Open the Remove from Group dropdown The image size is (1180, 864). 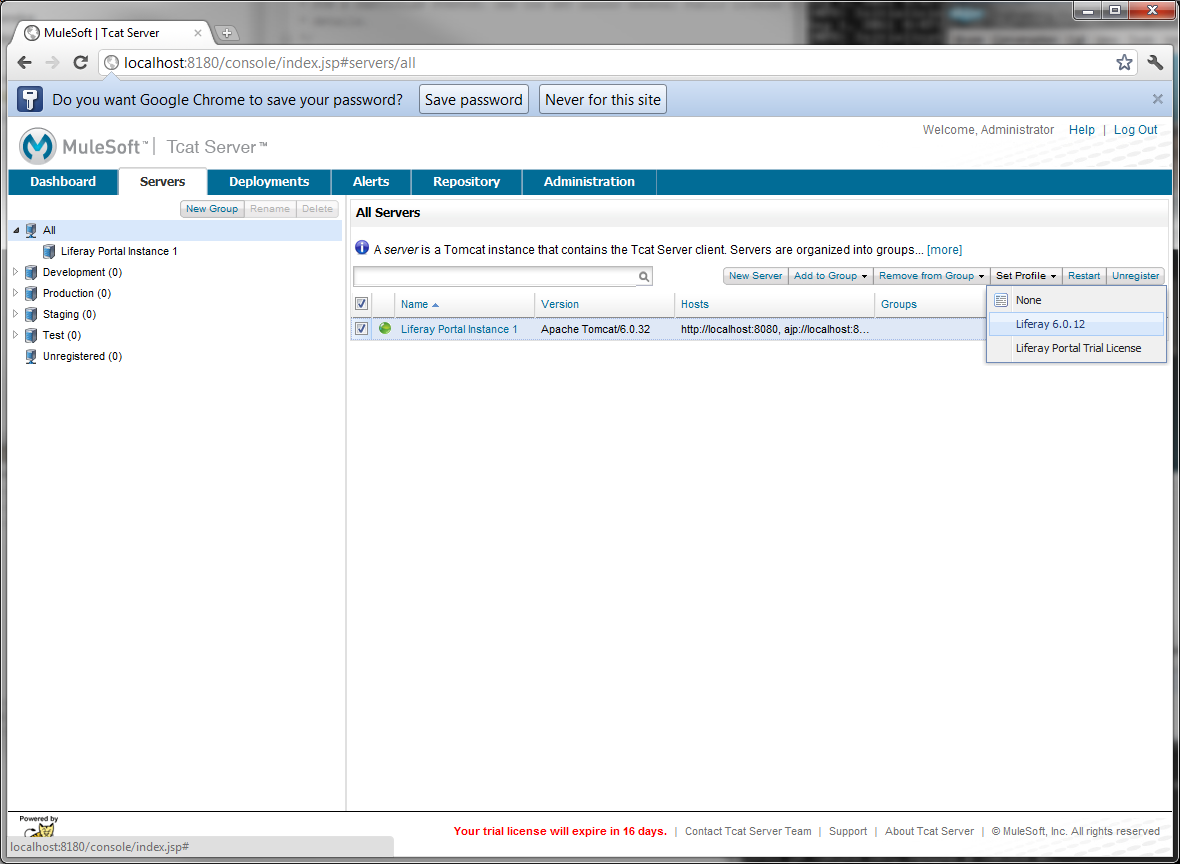(932, 276)
